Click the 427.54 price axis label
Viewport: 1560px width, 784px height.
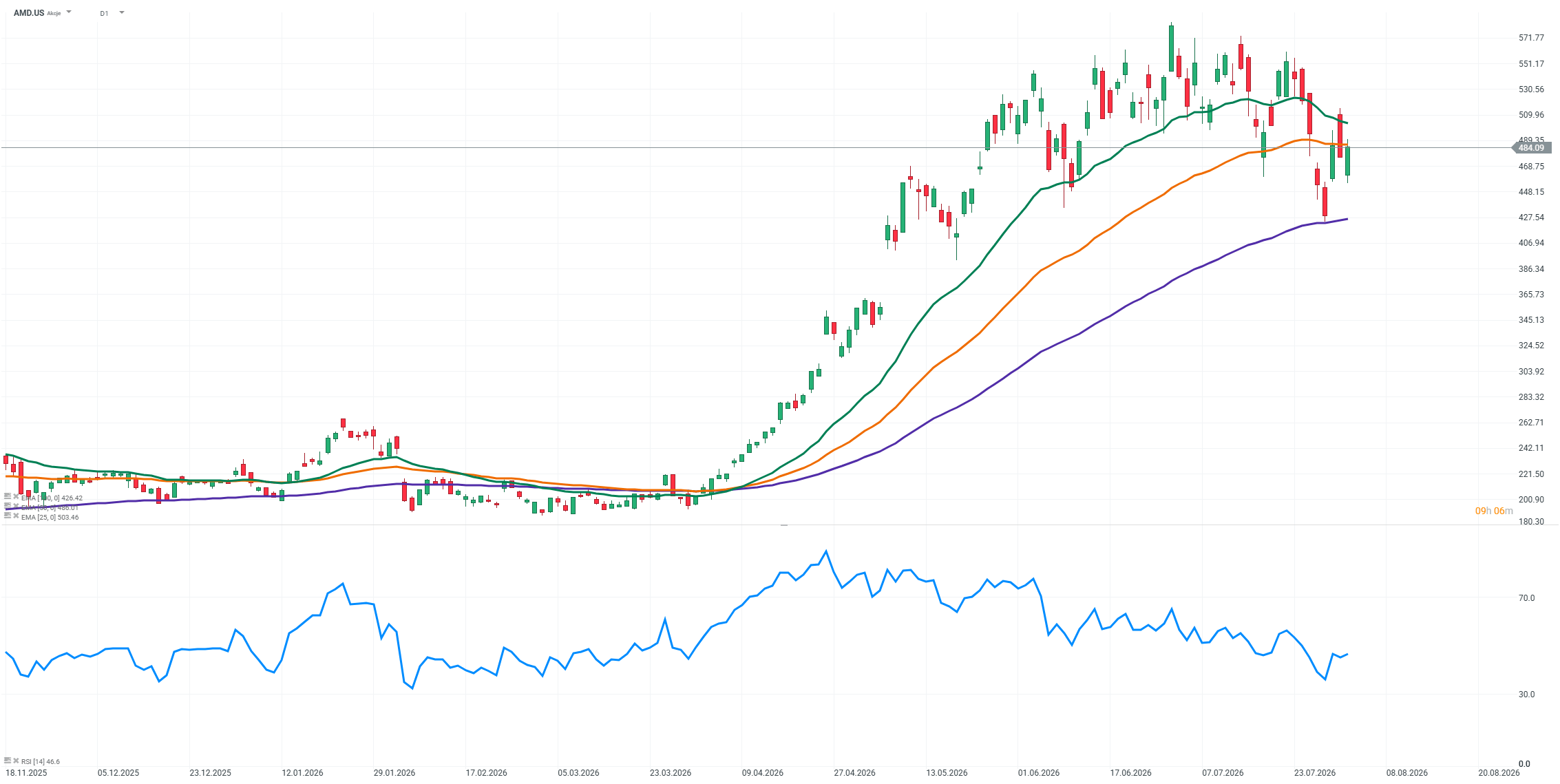[x=1531, y=218]
